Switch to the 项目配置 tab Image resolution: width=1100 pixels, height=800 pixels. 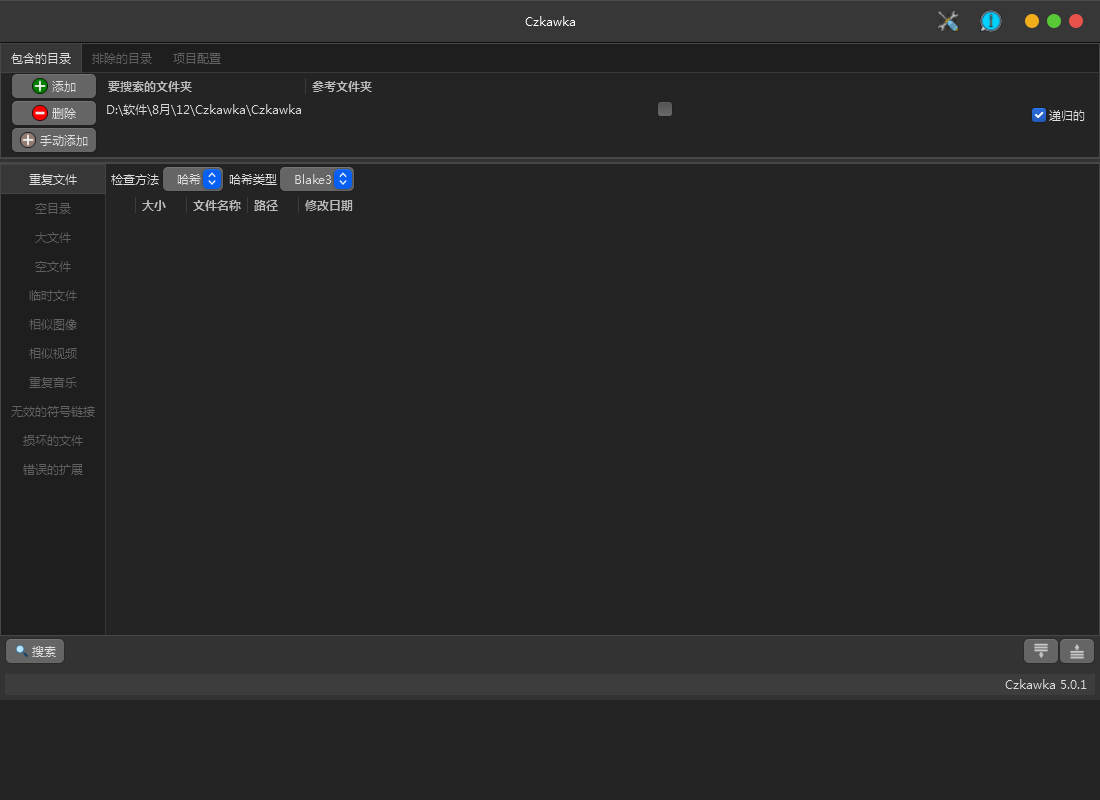coord(197,58)
